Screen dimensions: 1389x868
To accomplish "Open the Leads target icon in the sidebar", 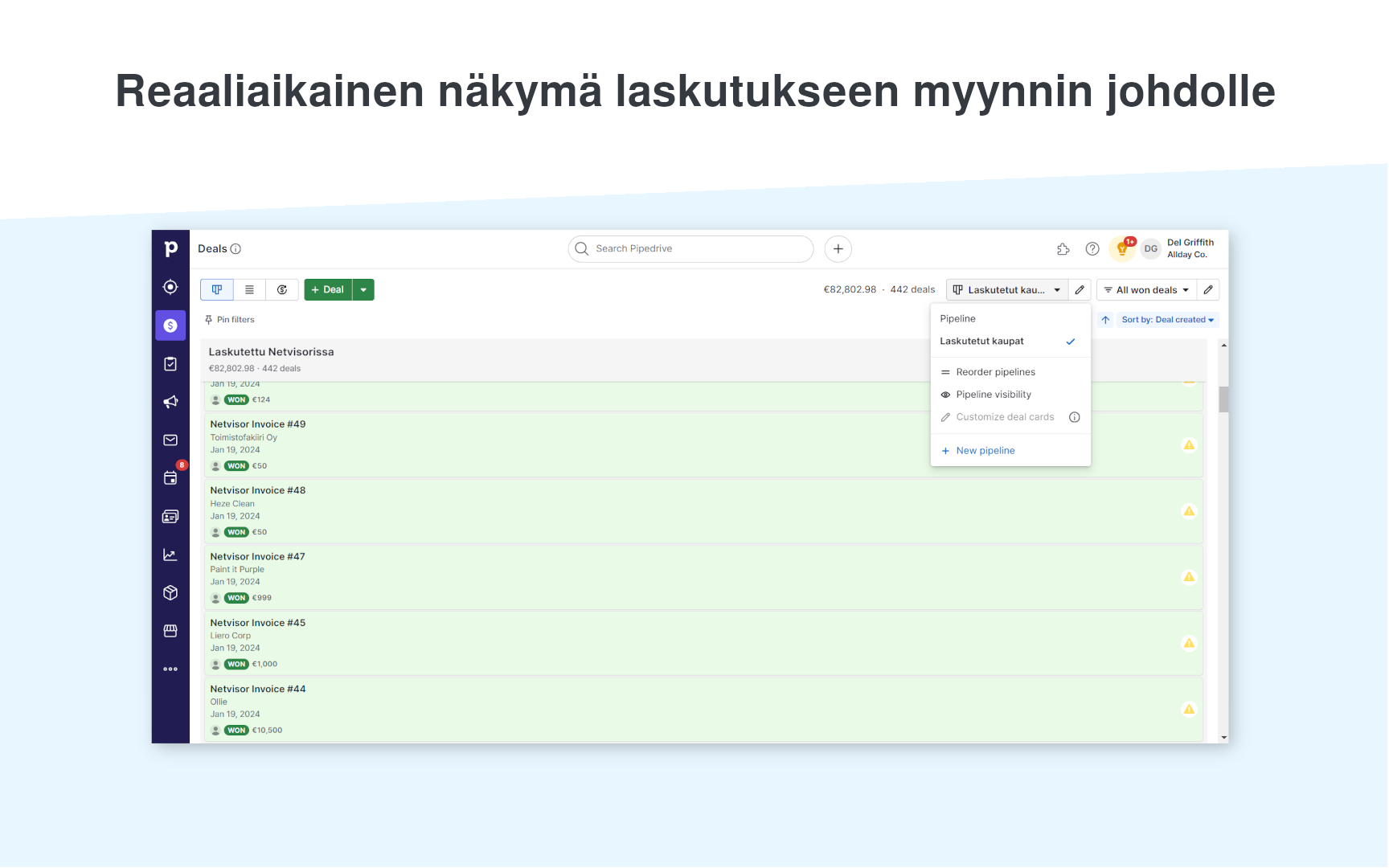I will tap(170, 287).
